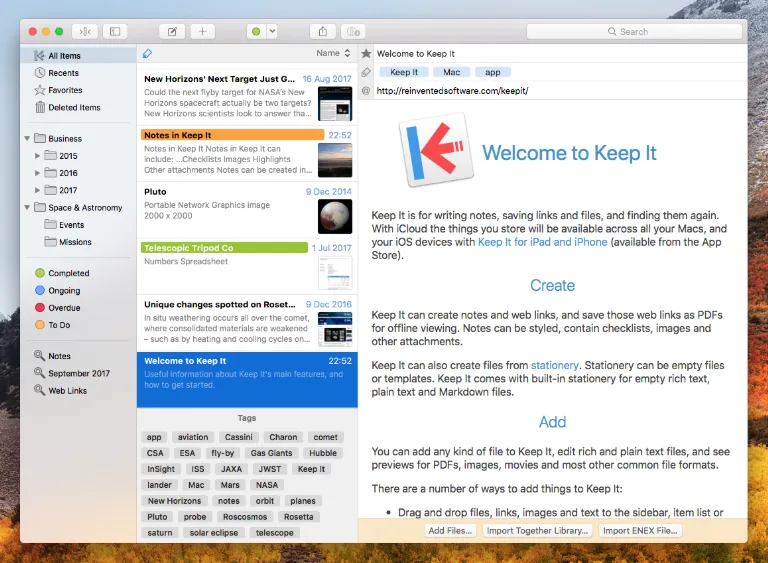Expand the 2016 folder triangle

(x=37, y=173)
